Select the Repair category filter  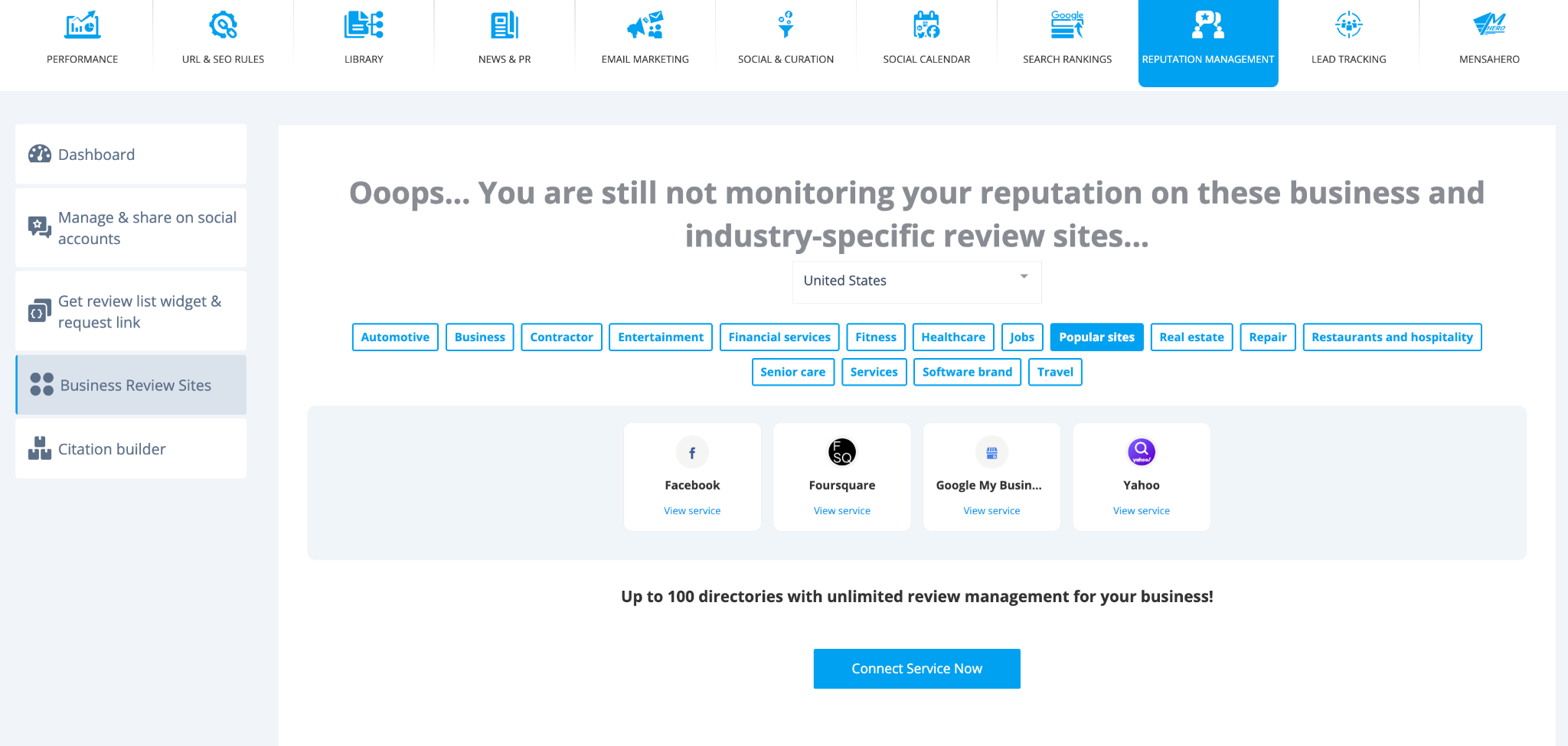pos(1268,337)
